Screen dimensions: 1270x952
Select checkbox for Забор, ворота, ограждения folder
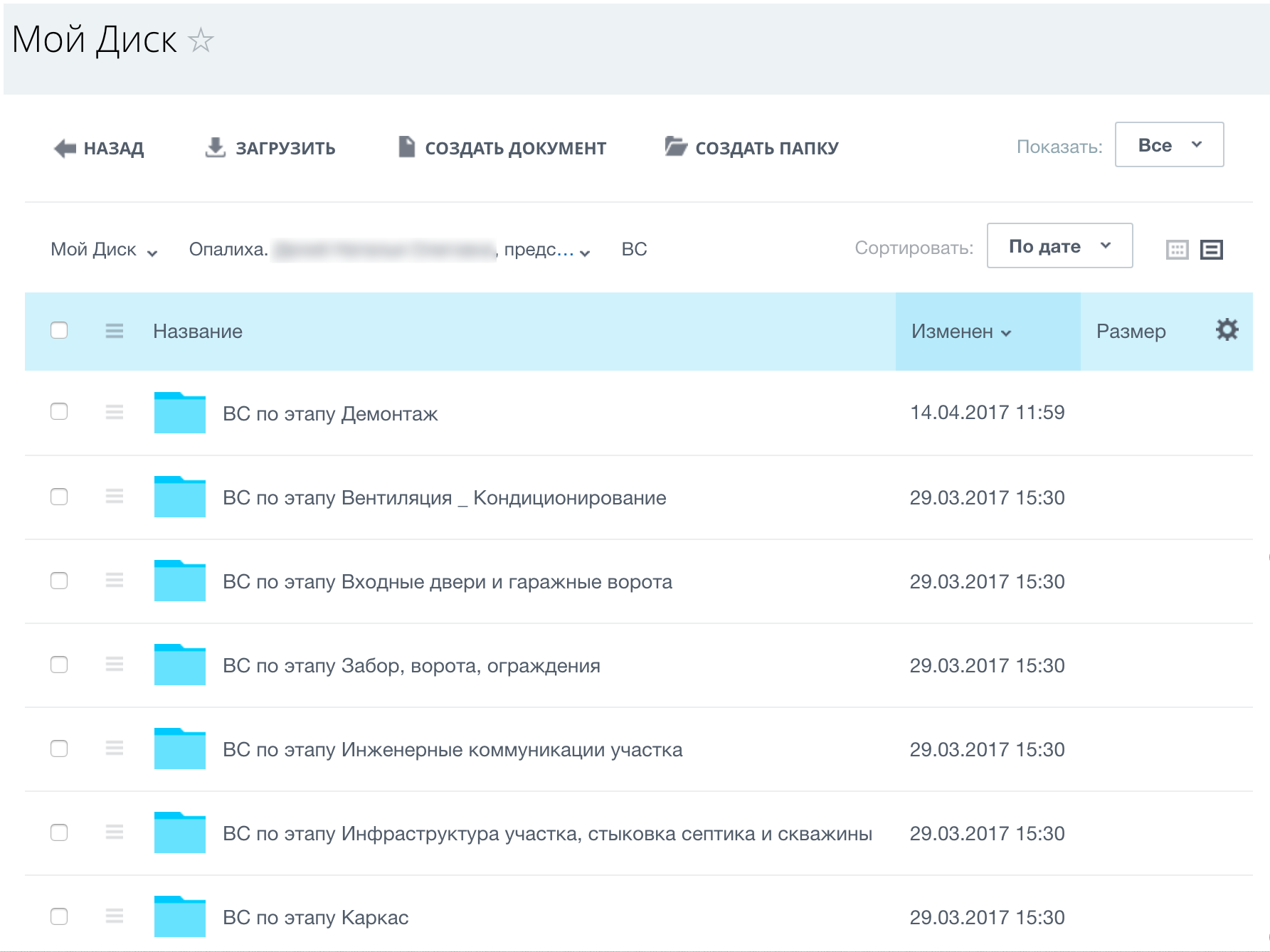59,665
